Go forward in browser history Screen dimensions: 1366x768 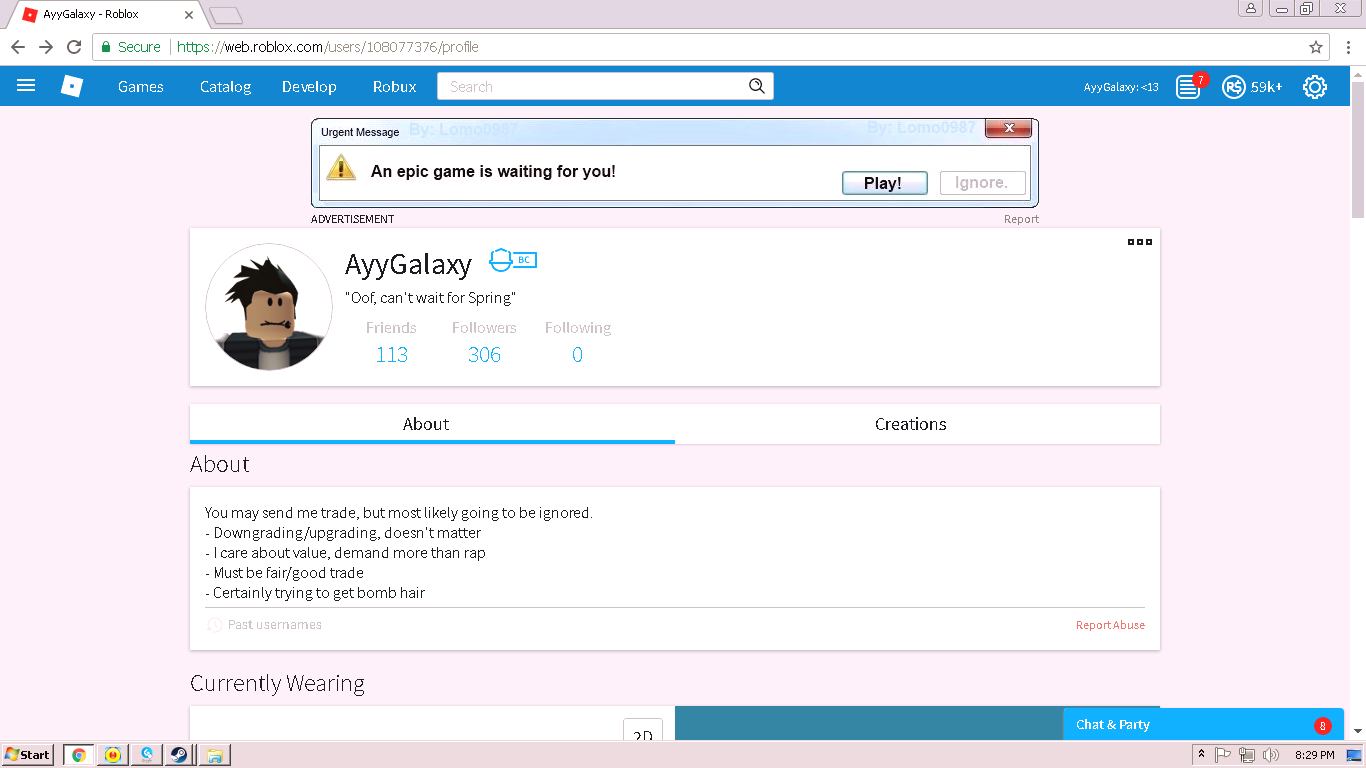pyautogui.click(x=46, y=47)
